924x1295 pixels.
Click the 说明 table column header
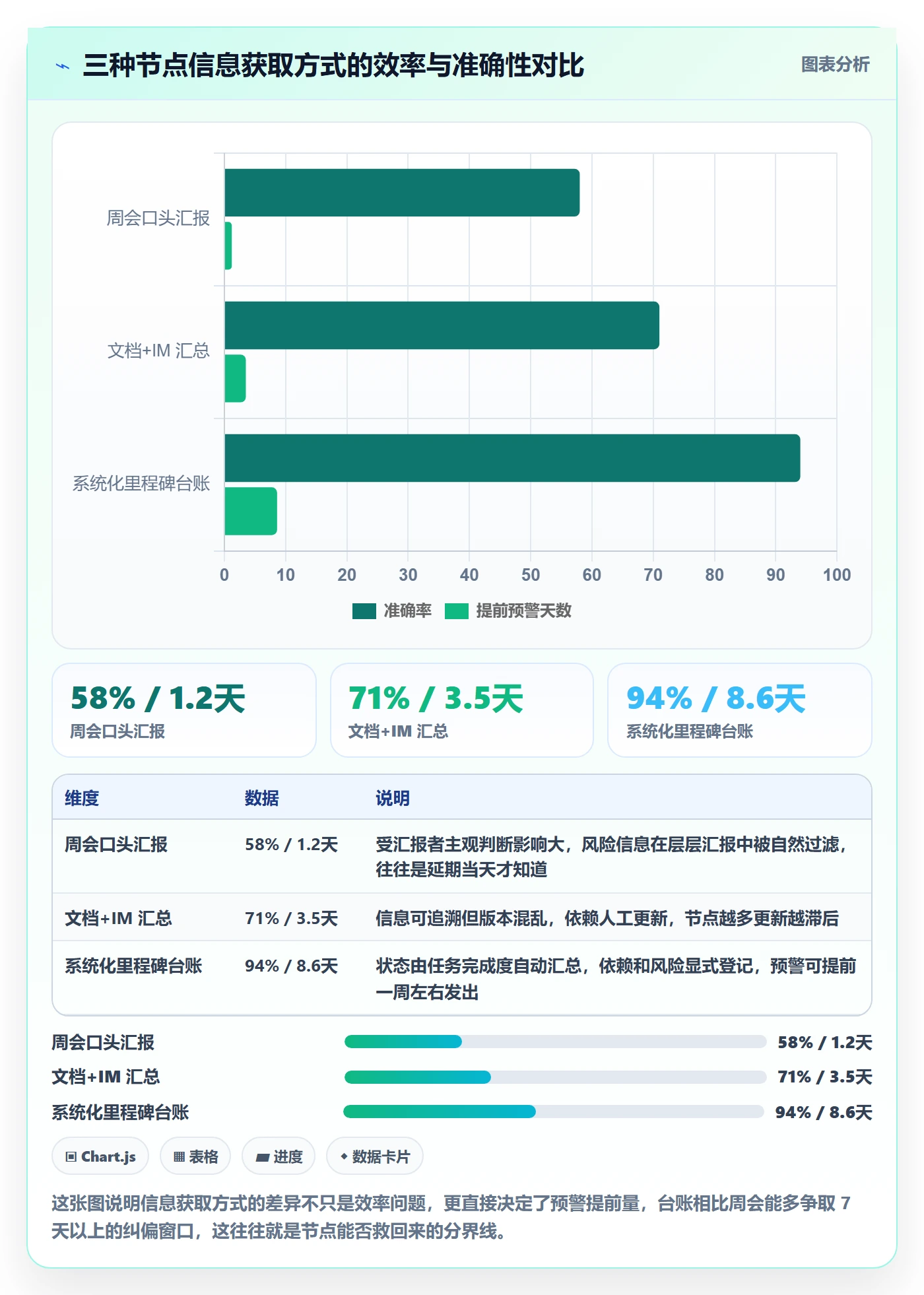(393, 798)
